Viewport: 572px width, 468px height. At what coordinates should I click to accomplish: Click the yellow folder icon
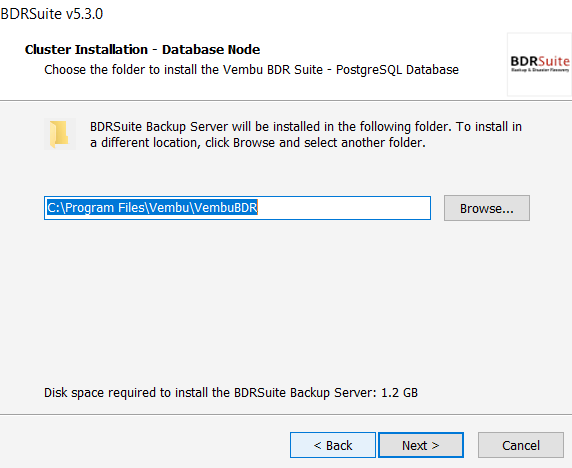60,134
